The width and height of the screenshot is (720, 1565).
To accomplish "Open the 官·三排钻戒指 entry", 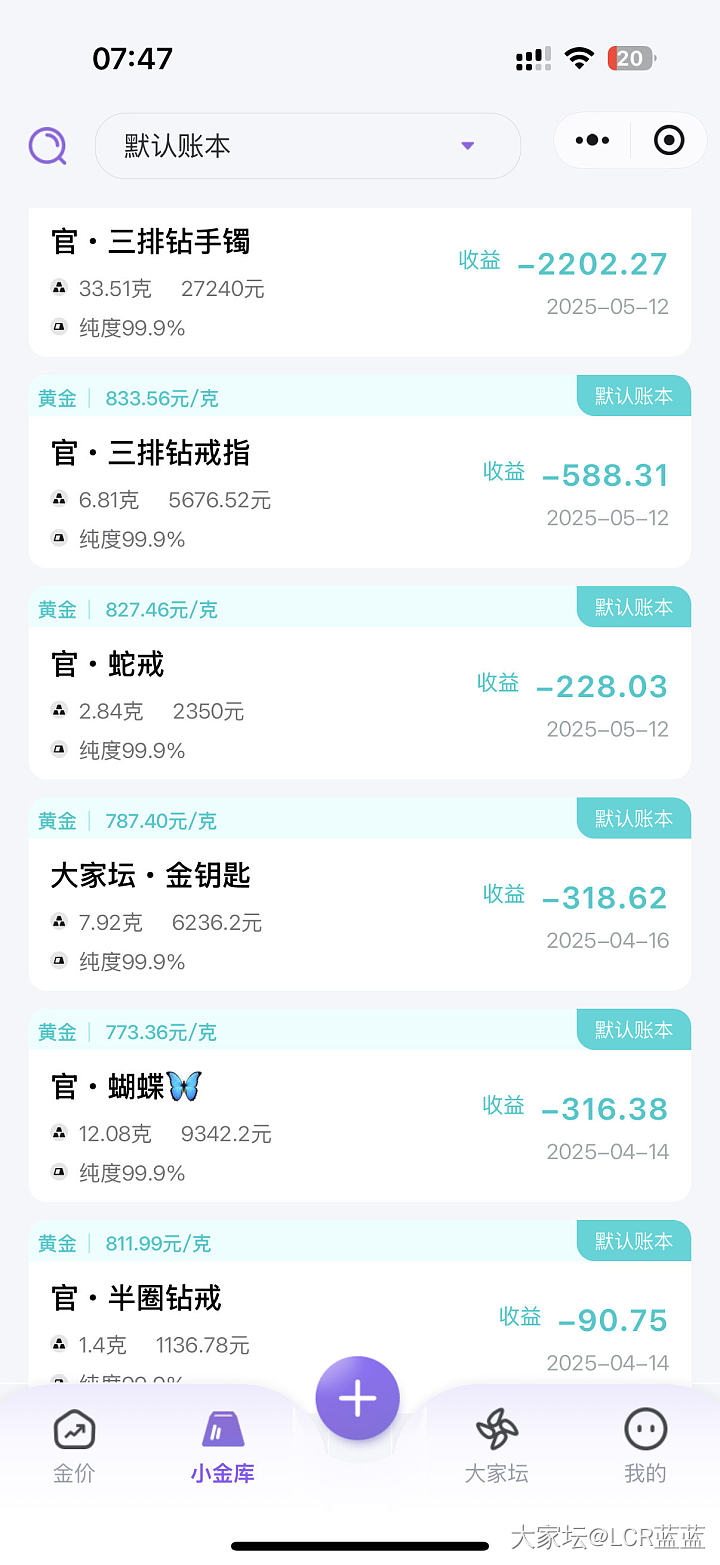I will click(x=151, y=454).
